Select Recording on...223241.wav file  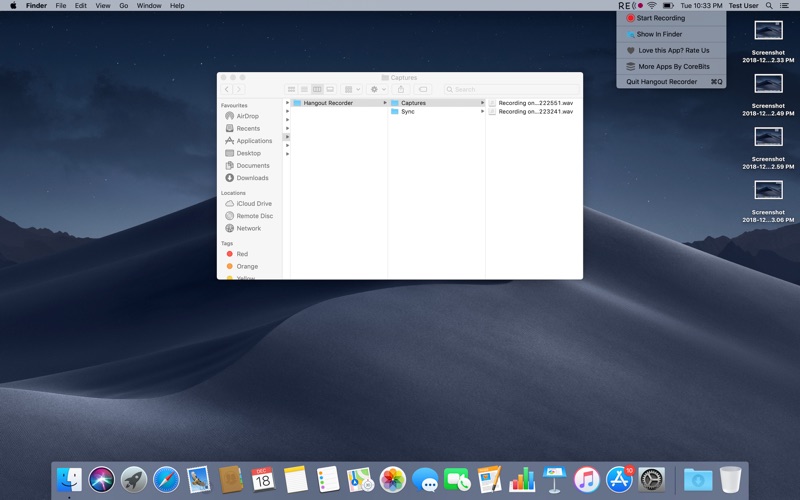point(531,112)
